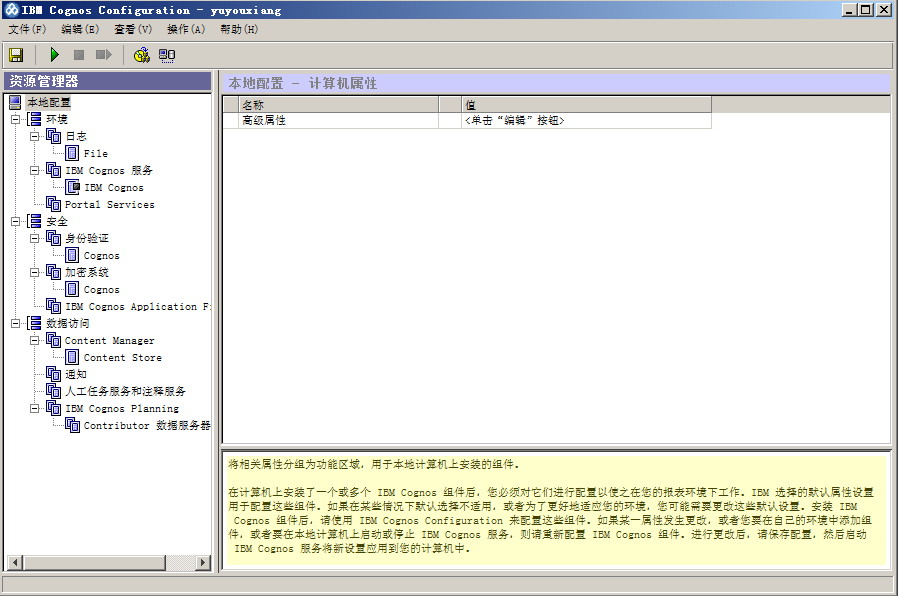Click the Content Store node icon

tap(72, 357)
